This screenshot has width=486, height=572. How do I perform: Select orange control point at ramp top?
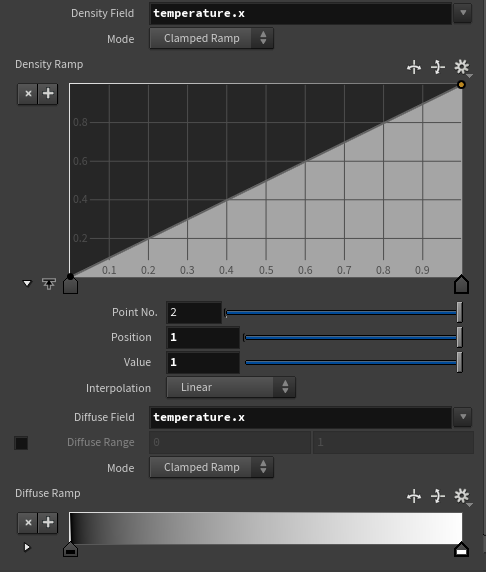pos(461,85)
